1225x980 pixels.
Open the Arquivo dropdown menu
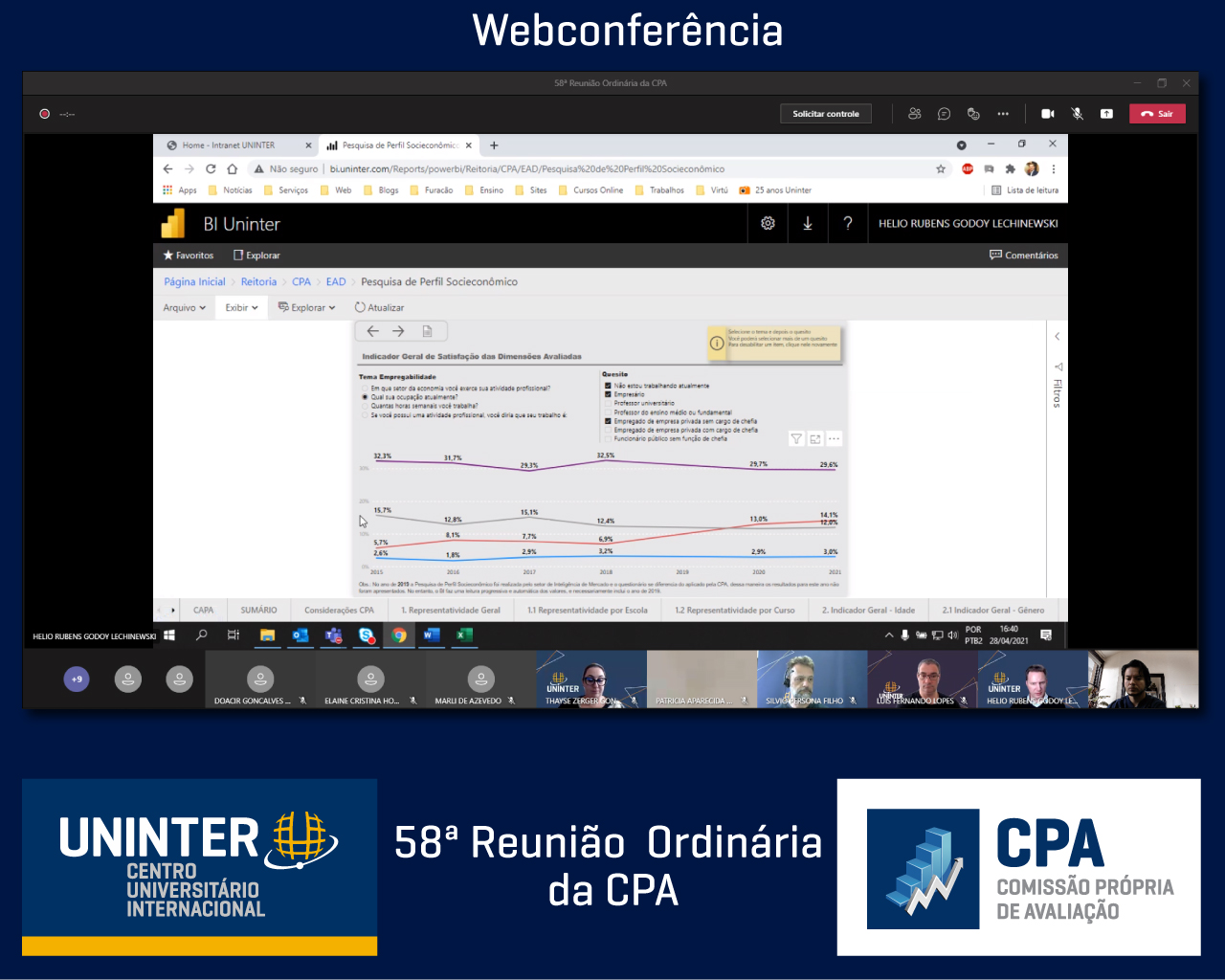click(184, 308)
